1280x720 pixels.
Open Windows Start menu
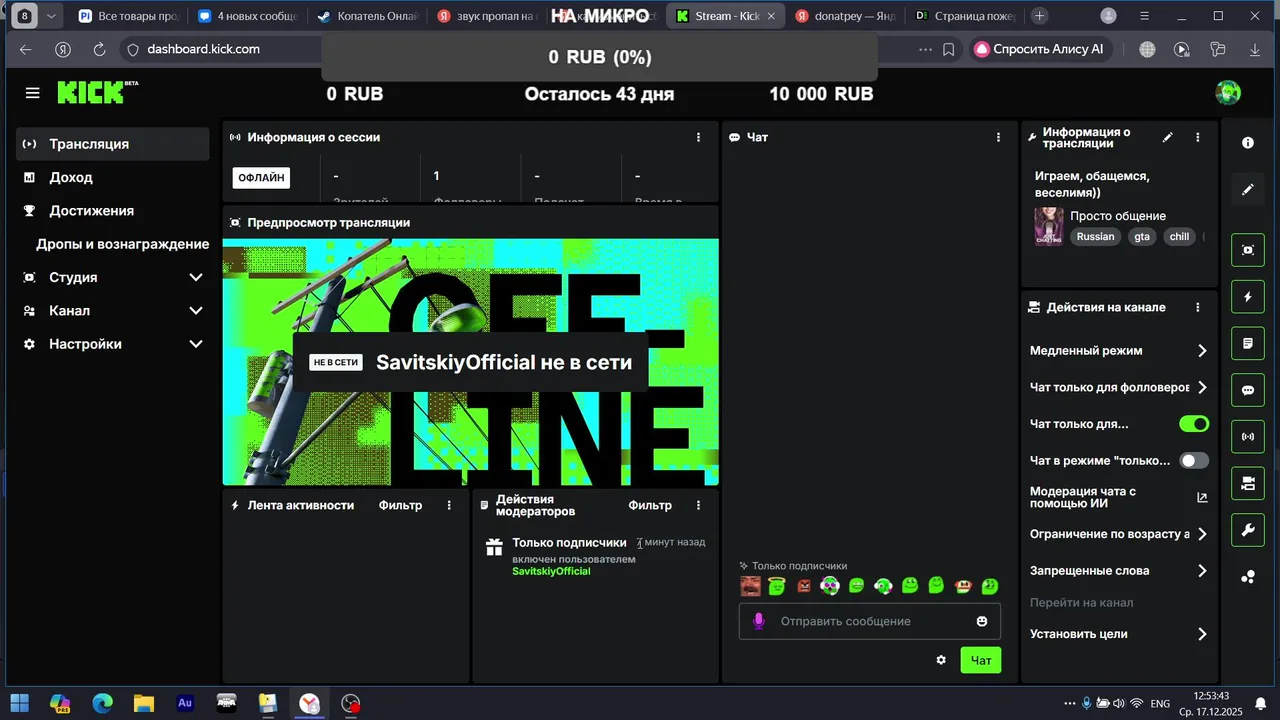19,704
